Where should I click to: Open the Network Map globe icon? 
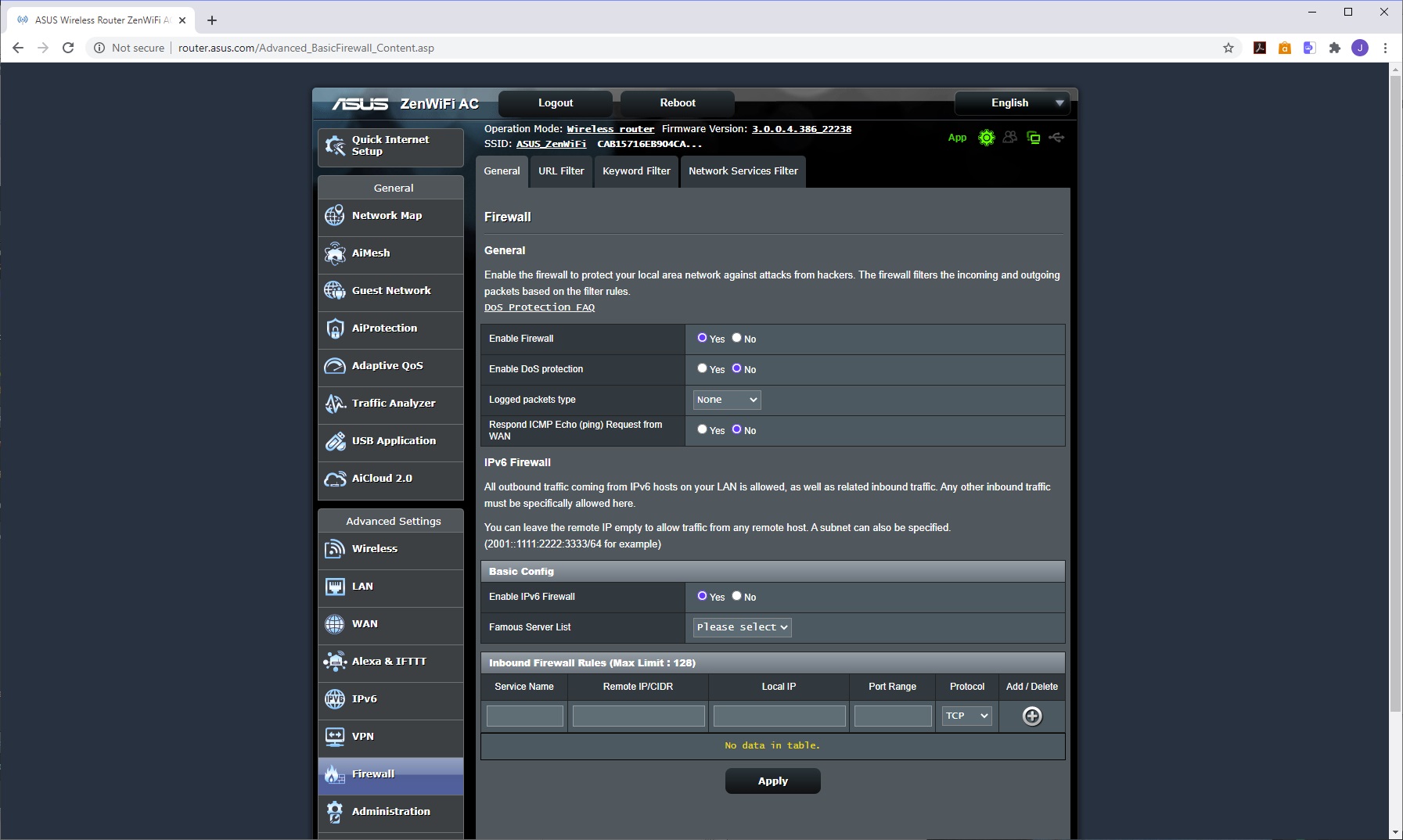pos(335,215)
